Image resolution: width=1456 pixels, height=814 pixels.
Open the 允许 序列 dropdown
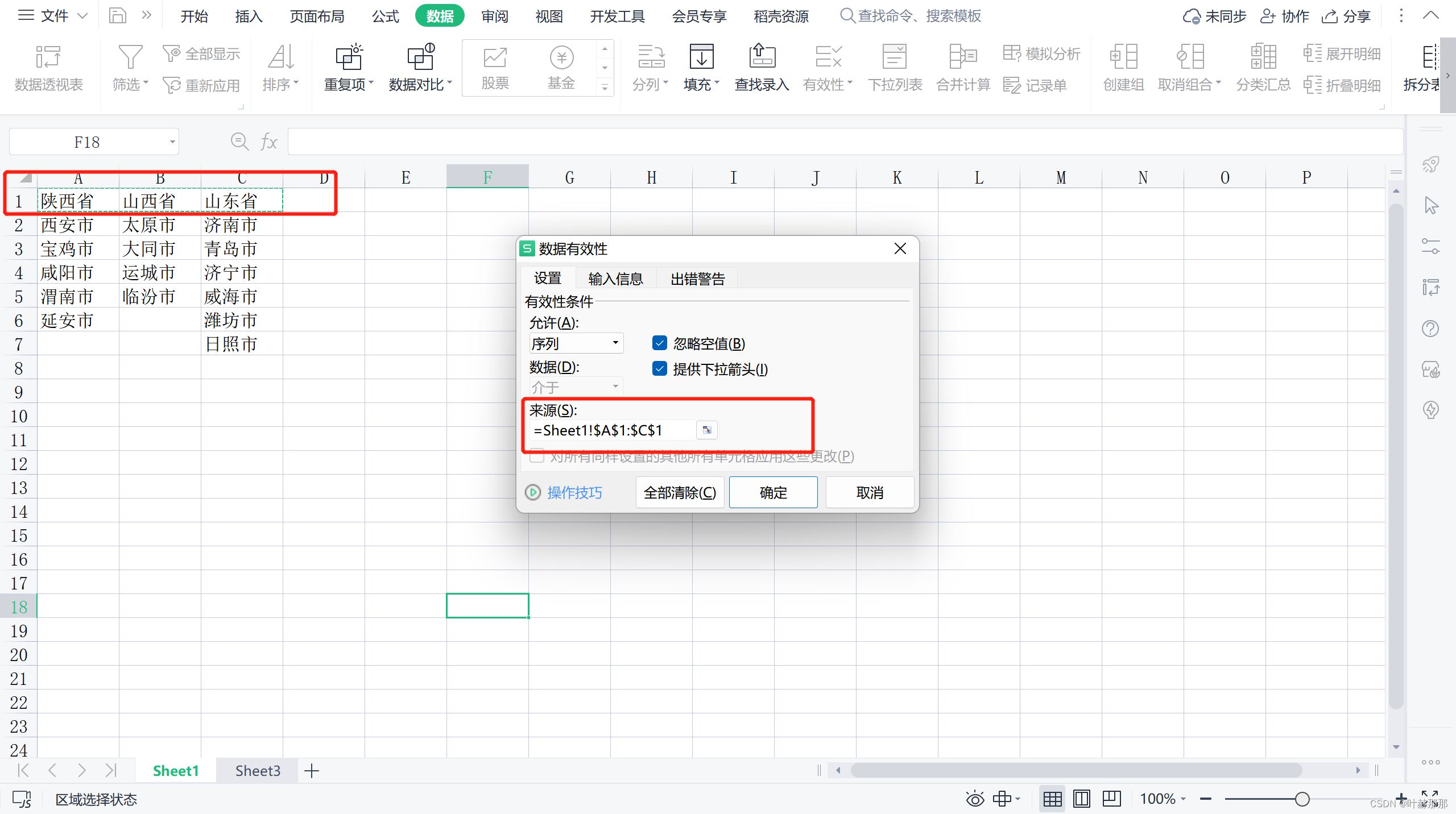click(x=615, y=343)
